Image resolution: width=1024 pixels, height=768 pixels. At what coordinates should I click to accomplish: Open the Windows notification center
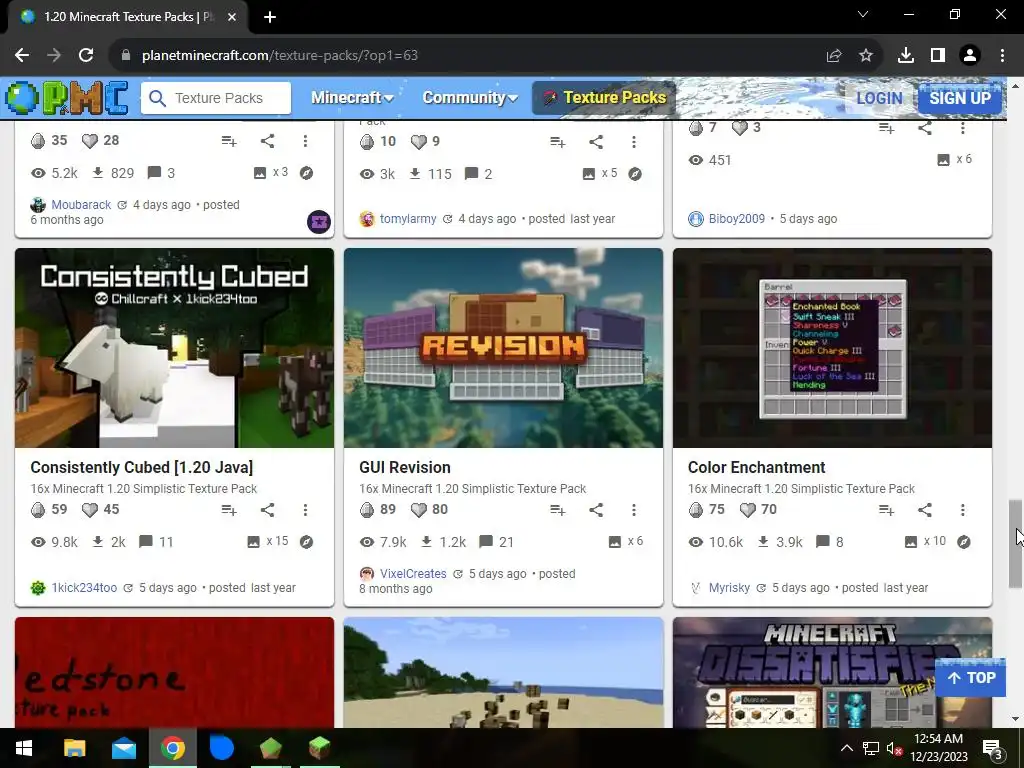[993, 749]
